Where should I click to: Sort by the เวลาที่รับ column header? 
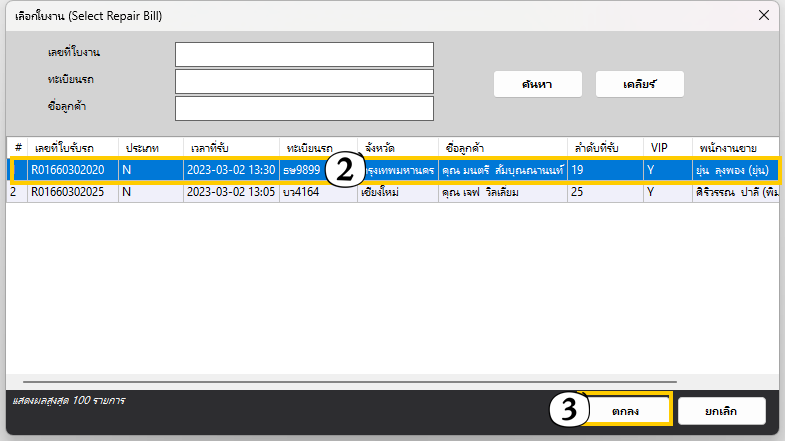(x=230, y=146)
